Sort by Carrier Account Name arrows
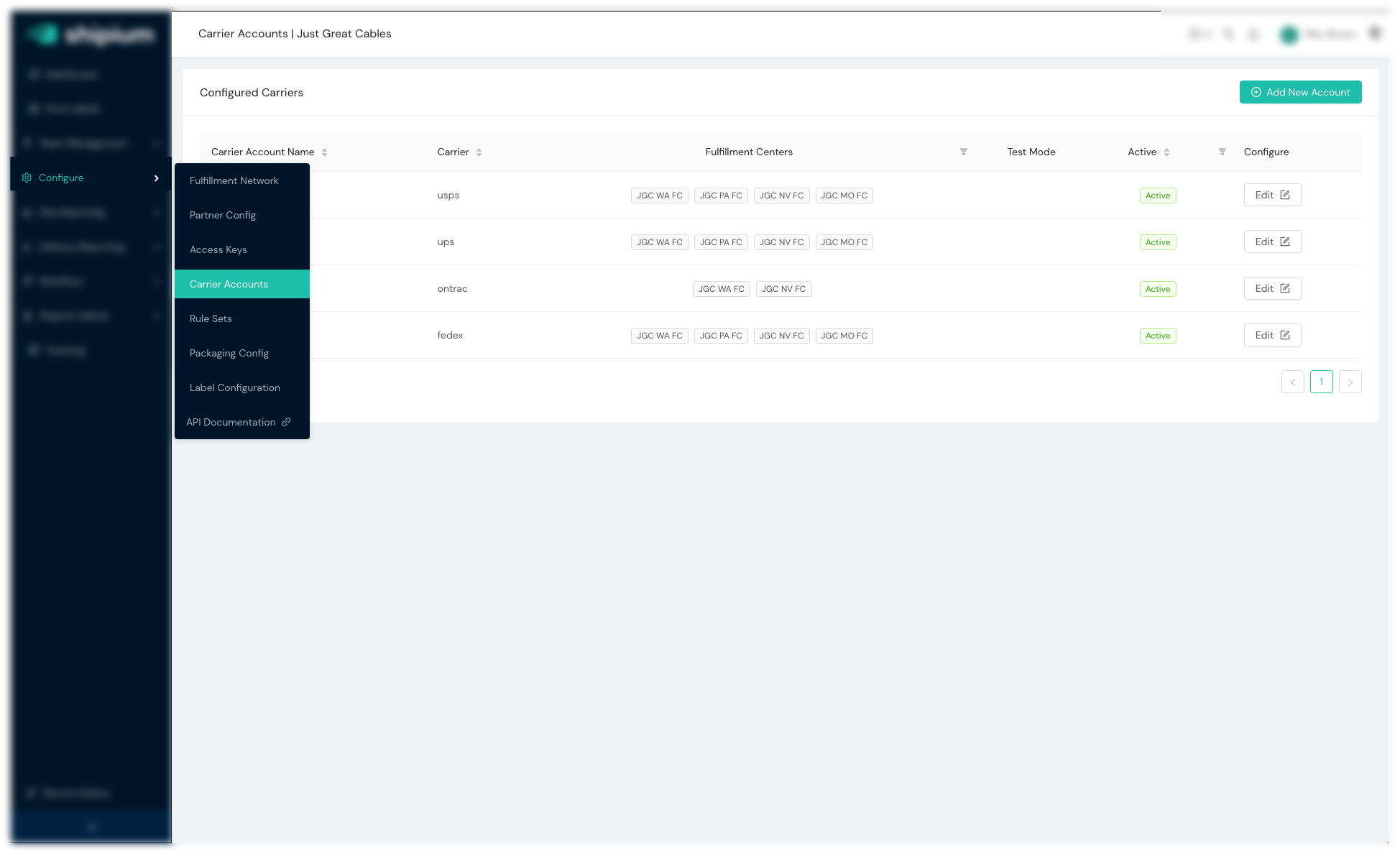This screenshot has height=854, width=1400. click(x=324, y=152)
